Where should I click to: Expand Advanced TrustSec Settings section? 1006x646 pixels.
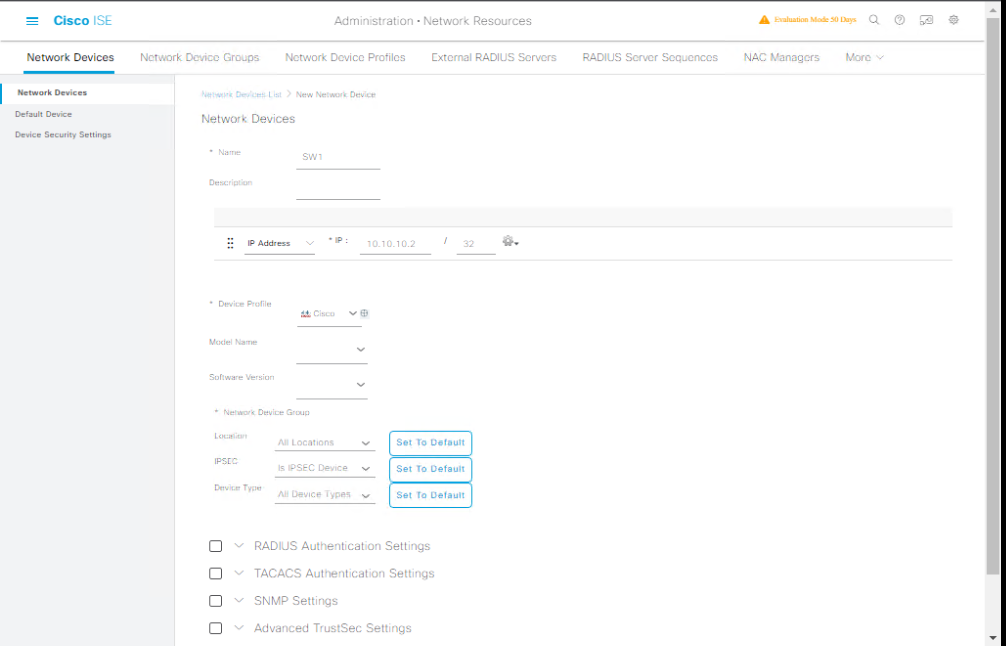[x=239, y=629]
